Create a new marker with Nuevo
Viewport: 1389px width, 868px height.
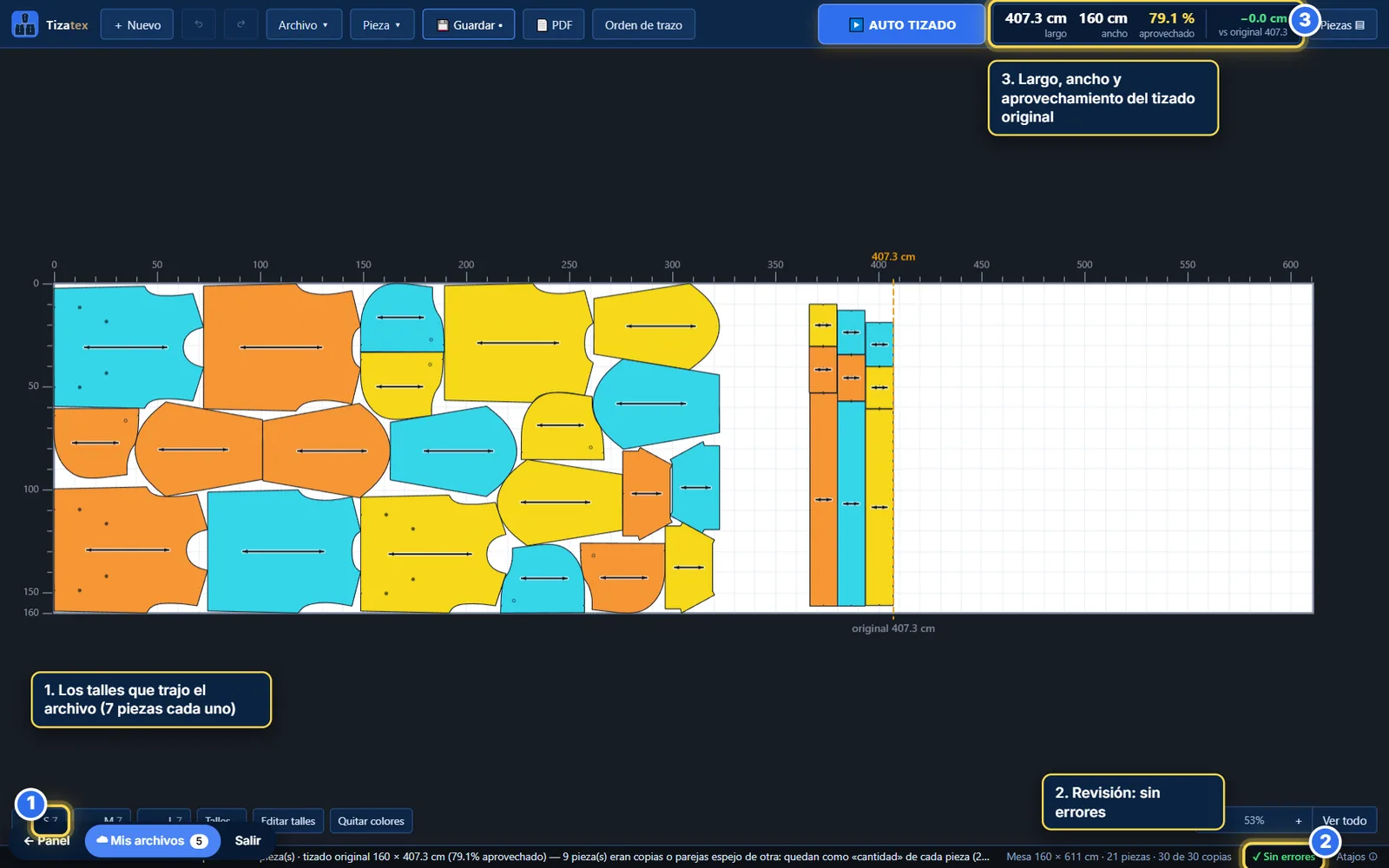137,24
